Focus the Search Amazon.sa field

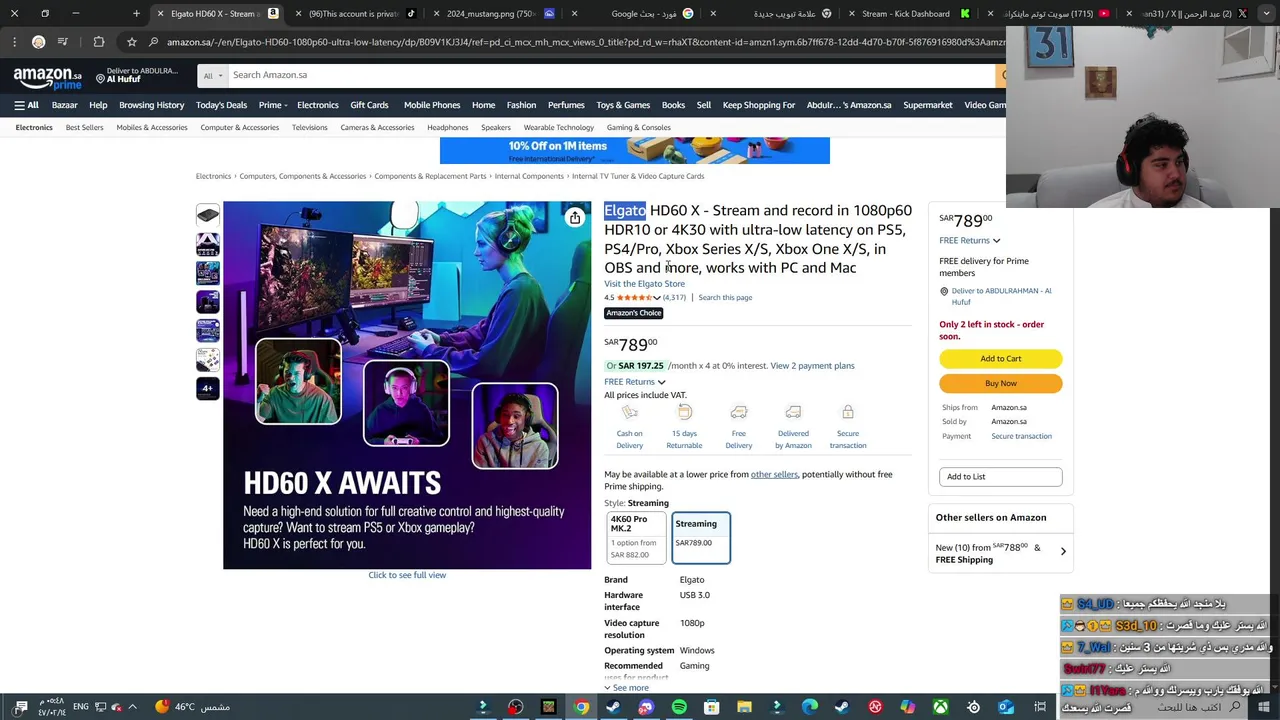[610, 75]
